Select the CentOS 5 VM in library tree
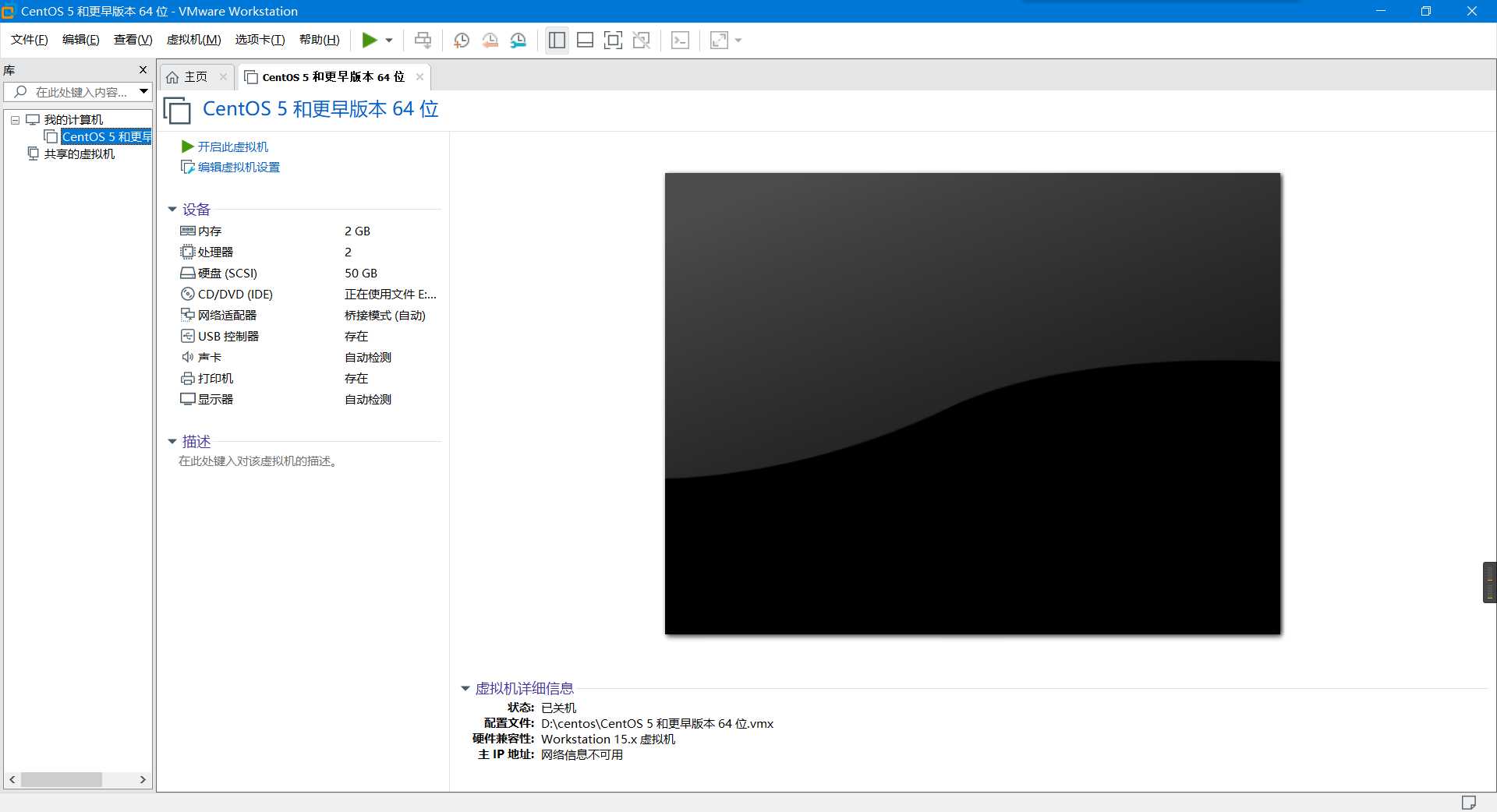Image resolution: width=1497 pixels, height=812 pixels. tap(106, 136)
